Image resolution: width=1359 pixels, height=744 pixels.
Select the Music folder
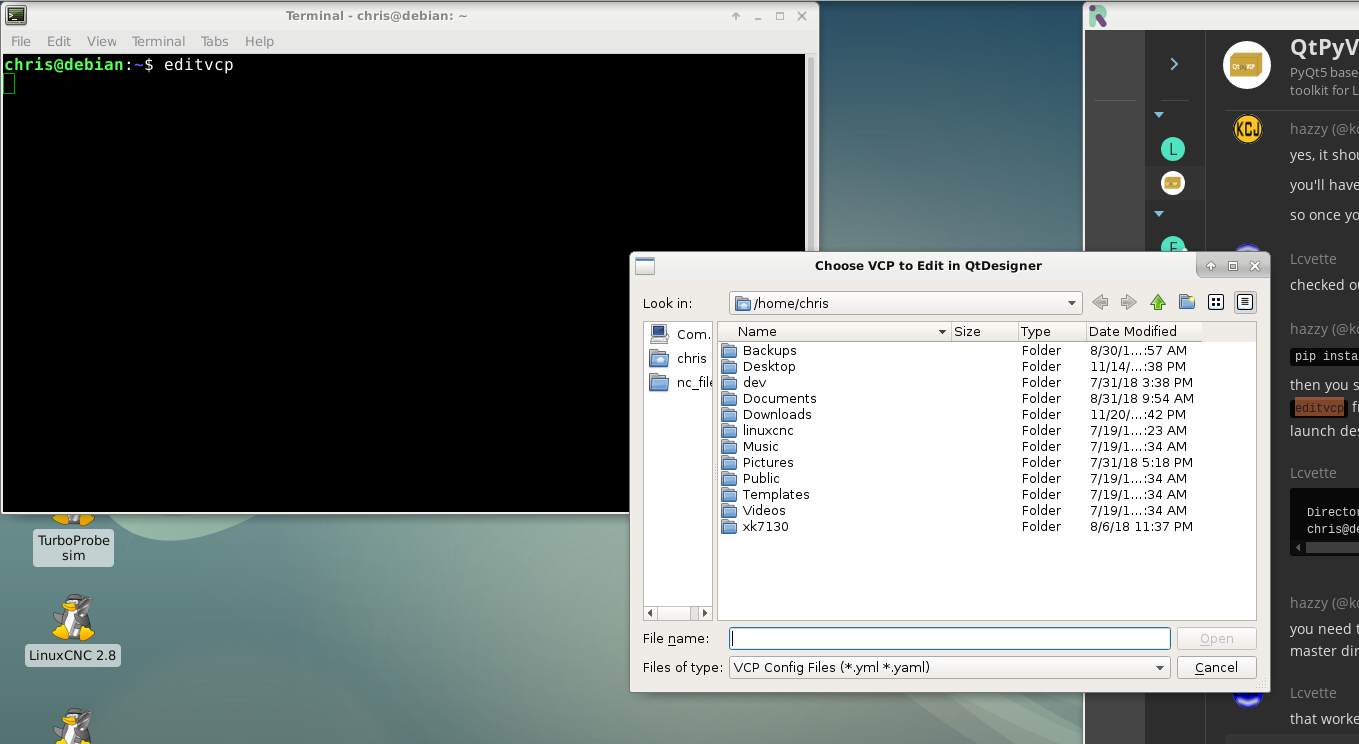tap(760, 446)
